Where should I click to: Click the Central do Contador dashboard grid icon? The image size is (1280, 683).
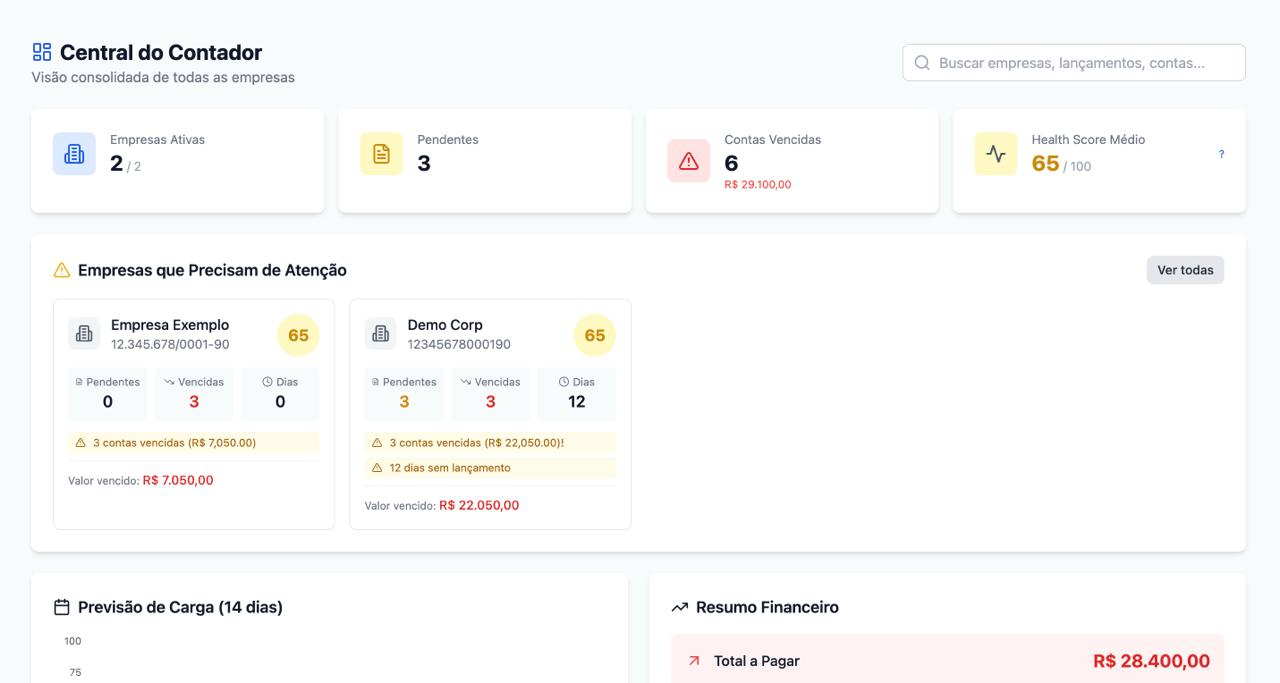tap(42, 52)
